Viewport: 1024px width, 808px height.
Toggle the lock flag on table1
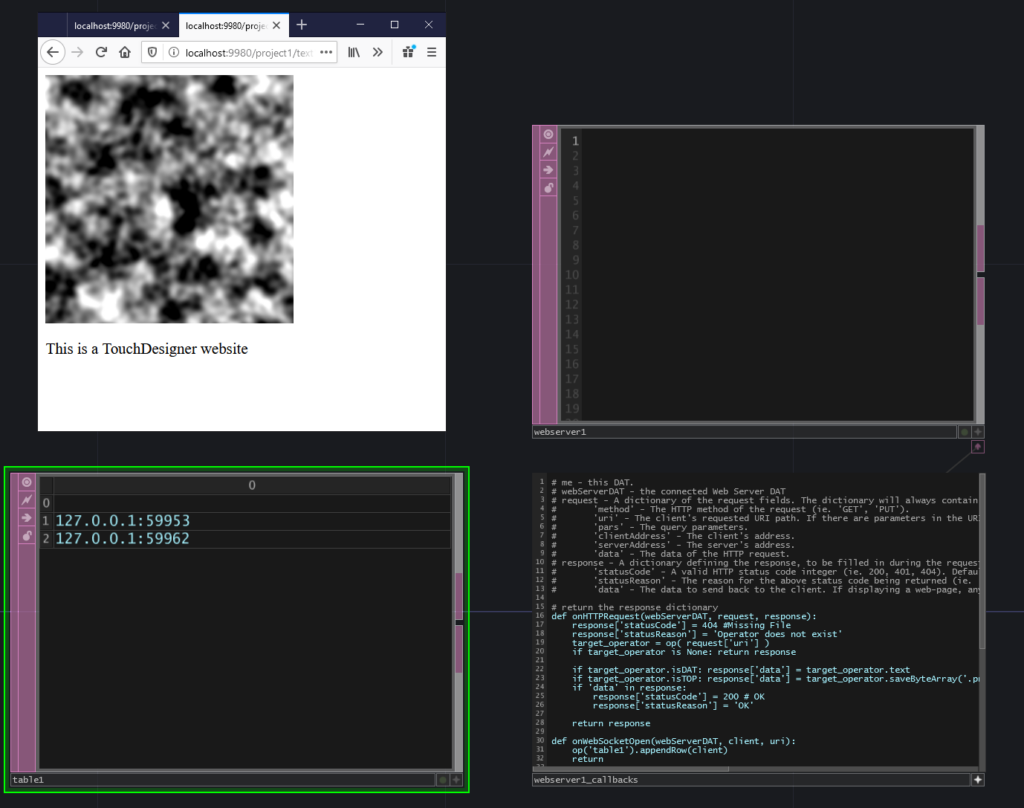[27, 536]
